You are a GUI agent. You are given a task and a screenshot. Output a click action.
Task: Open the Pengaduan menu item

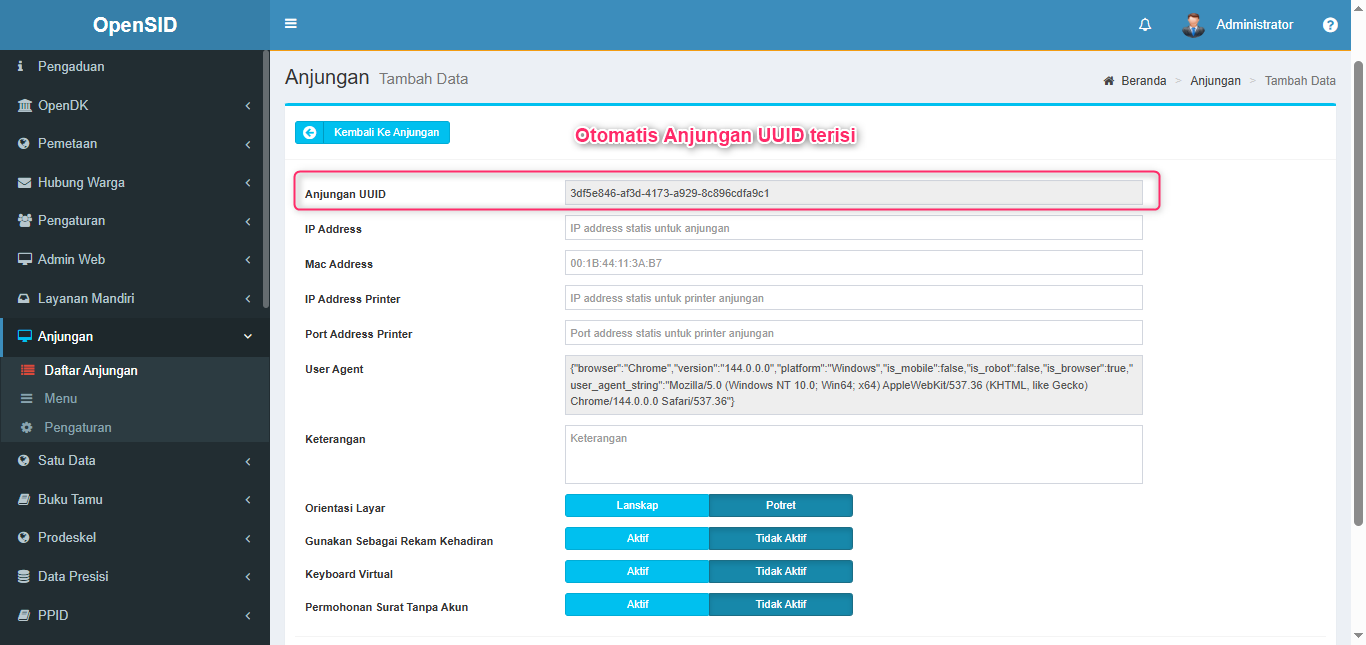(x=71, y=67)
